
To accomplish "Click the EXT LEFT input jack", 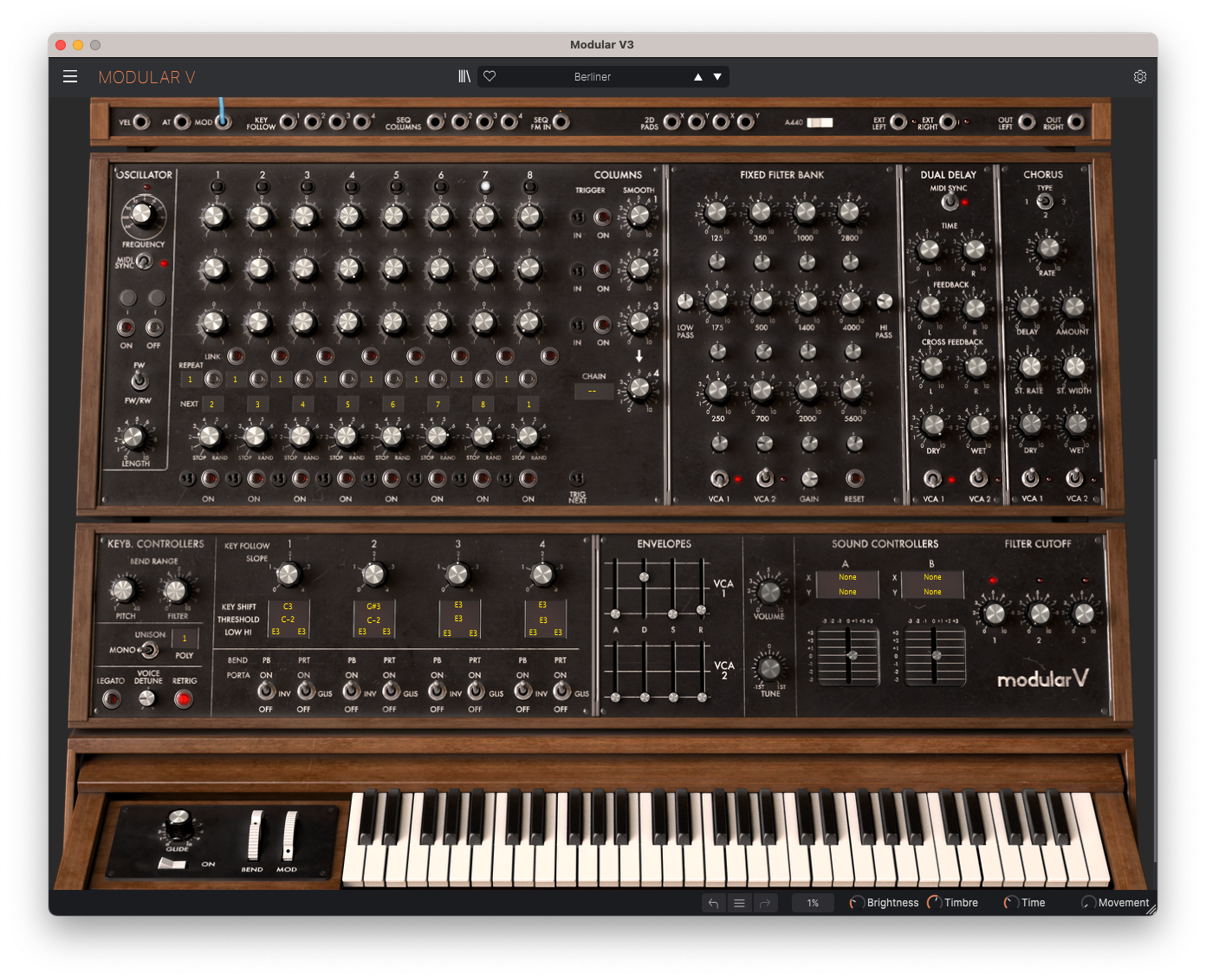I will pos(899,122).
